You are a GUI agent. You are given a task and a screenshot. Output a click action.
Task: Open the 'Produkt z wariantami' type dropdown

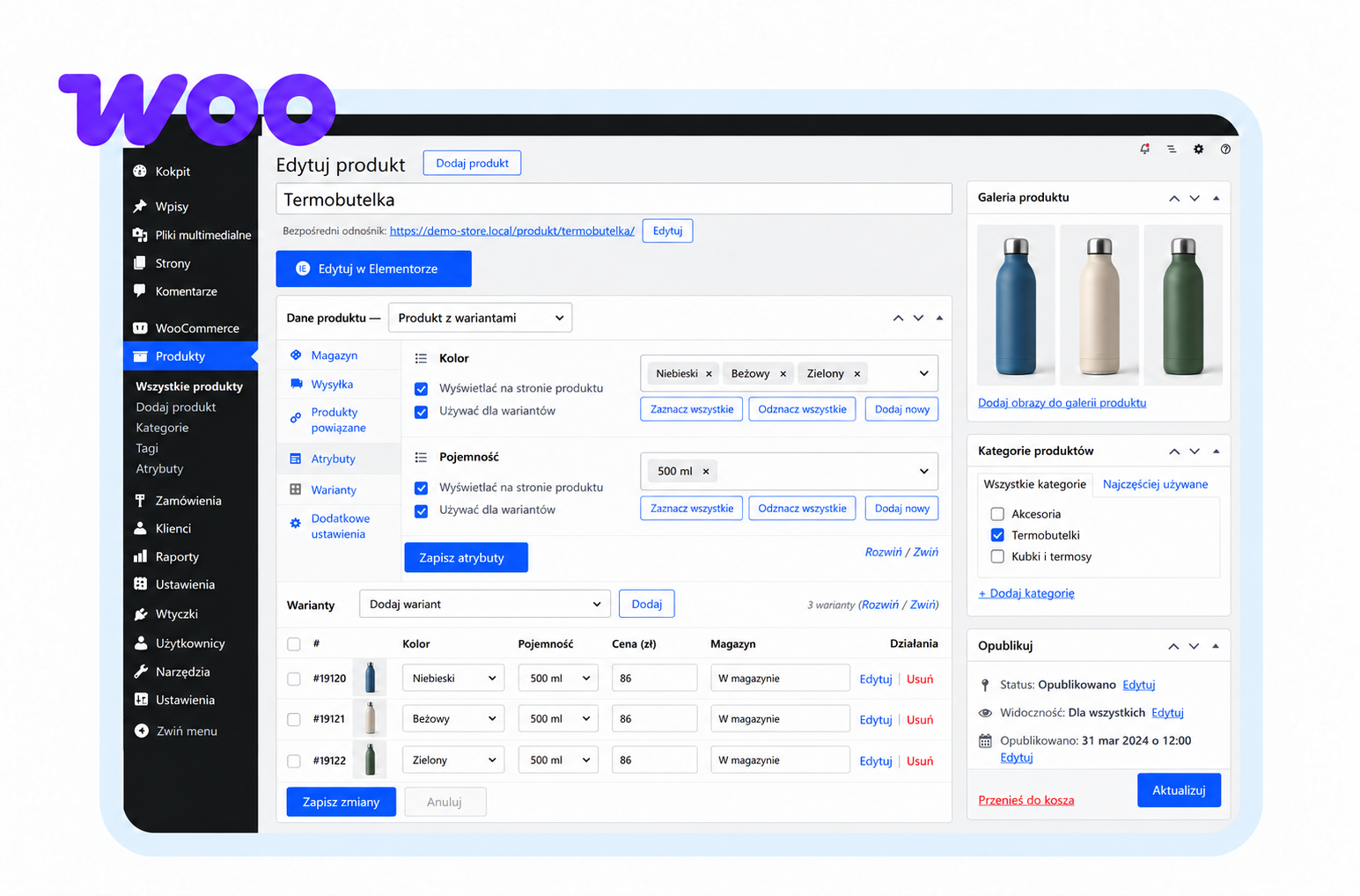coord(480,318)
